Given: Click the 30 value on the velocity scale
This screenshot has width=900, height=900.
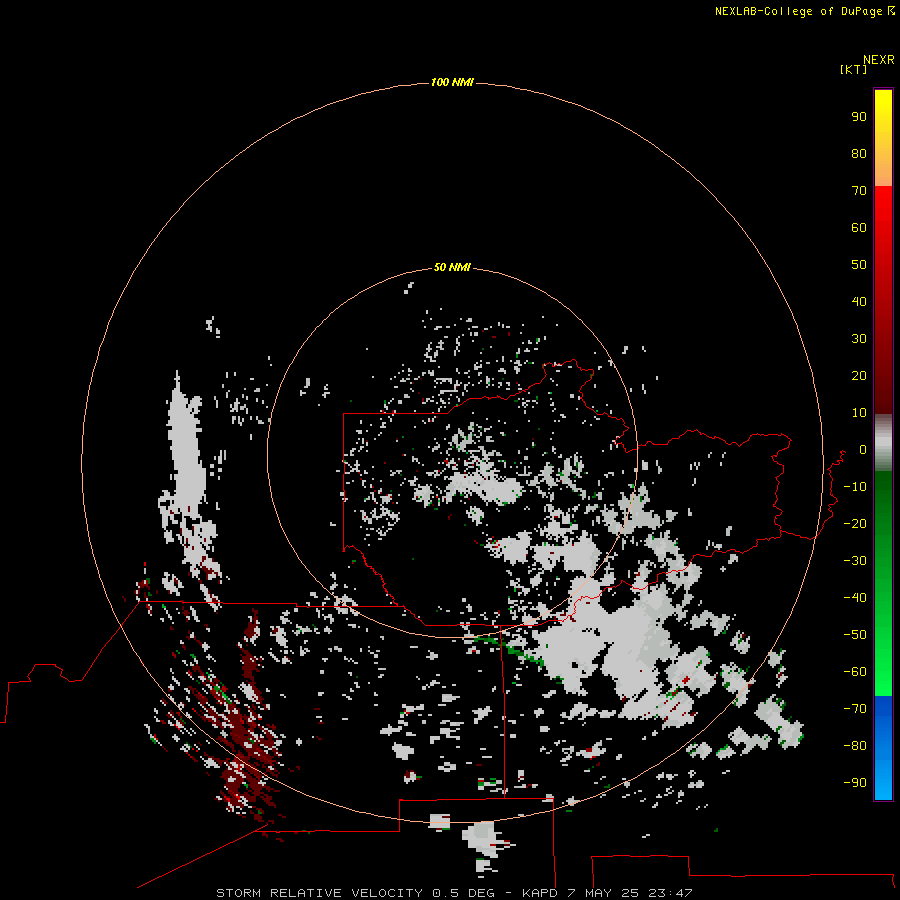Looking at the screenshot, I should tap(859, 339).
